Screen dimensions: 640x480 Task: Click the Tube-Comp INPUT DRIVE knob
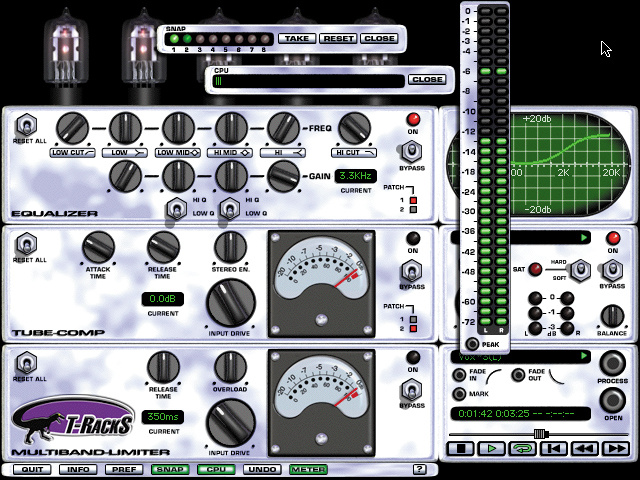pyautogui.click(x=231, y=303)
